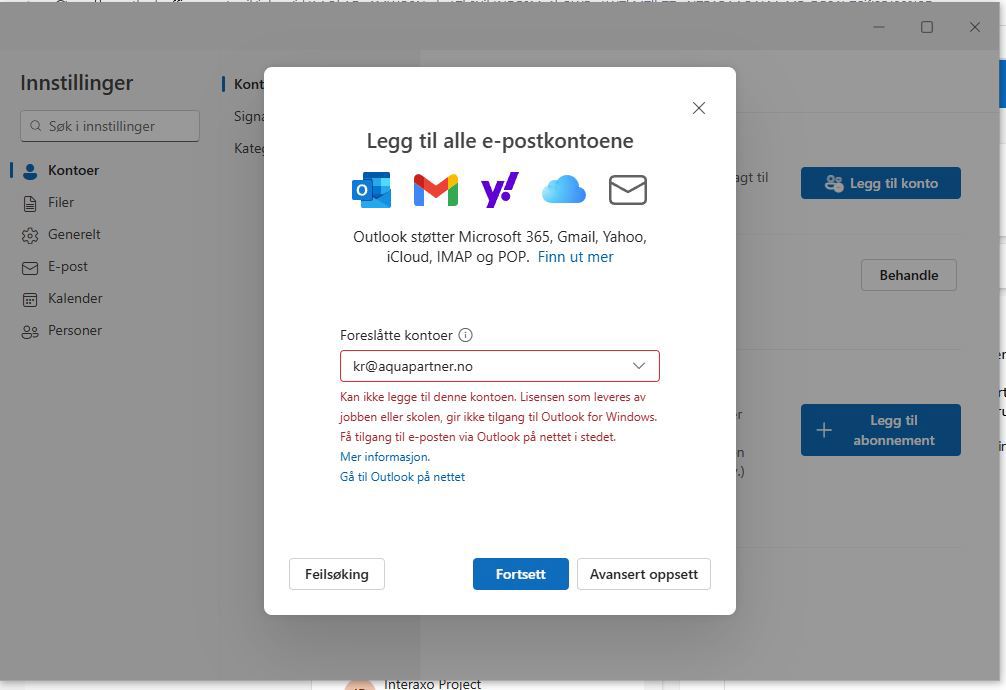Click the E-post envelope sidebar icon

pos(30,268)
